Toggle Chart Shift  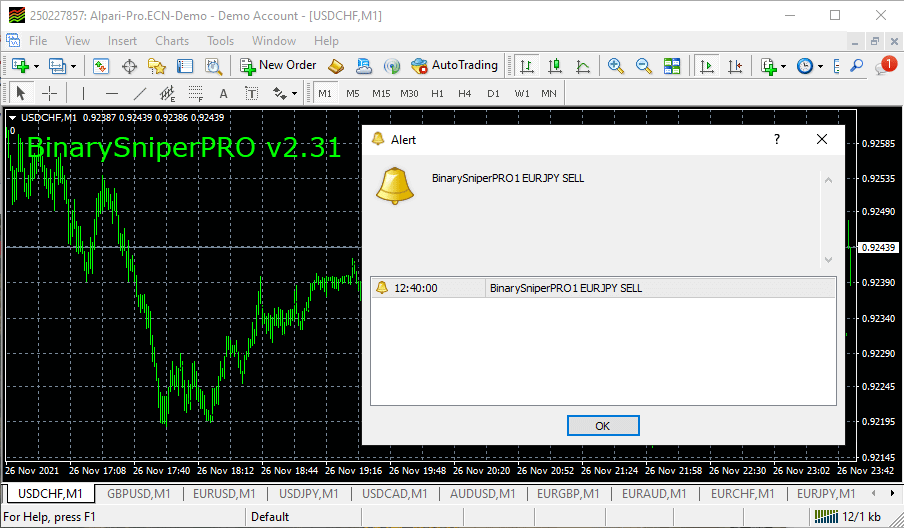point(735,66)
